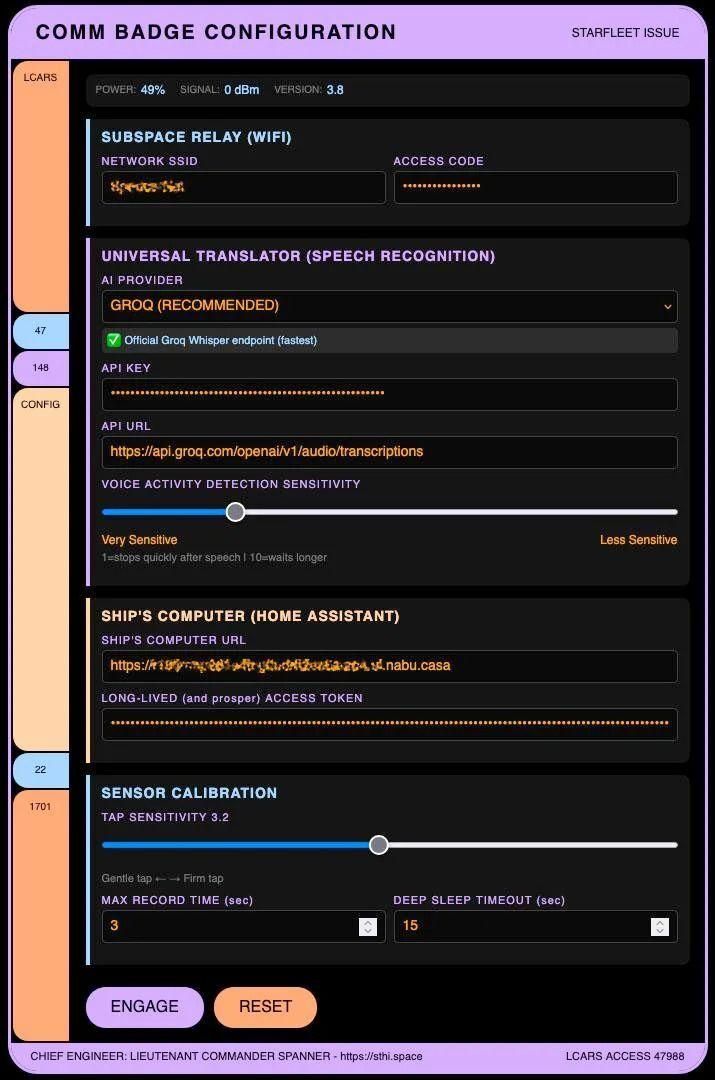Click the Engage button
Viewport: 715px width, 1080px height.
(x=145, y=1007)
